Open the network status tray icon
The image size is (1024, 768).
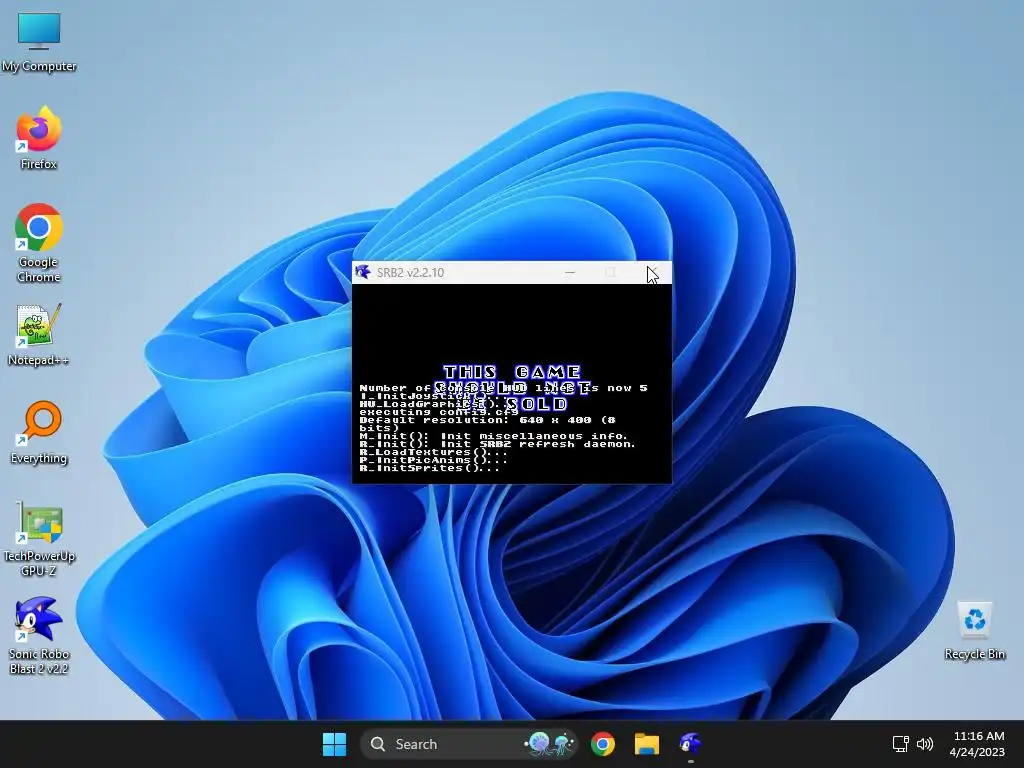click(x=901, y=744)
